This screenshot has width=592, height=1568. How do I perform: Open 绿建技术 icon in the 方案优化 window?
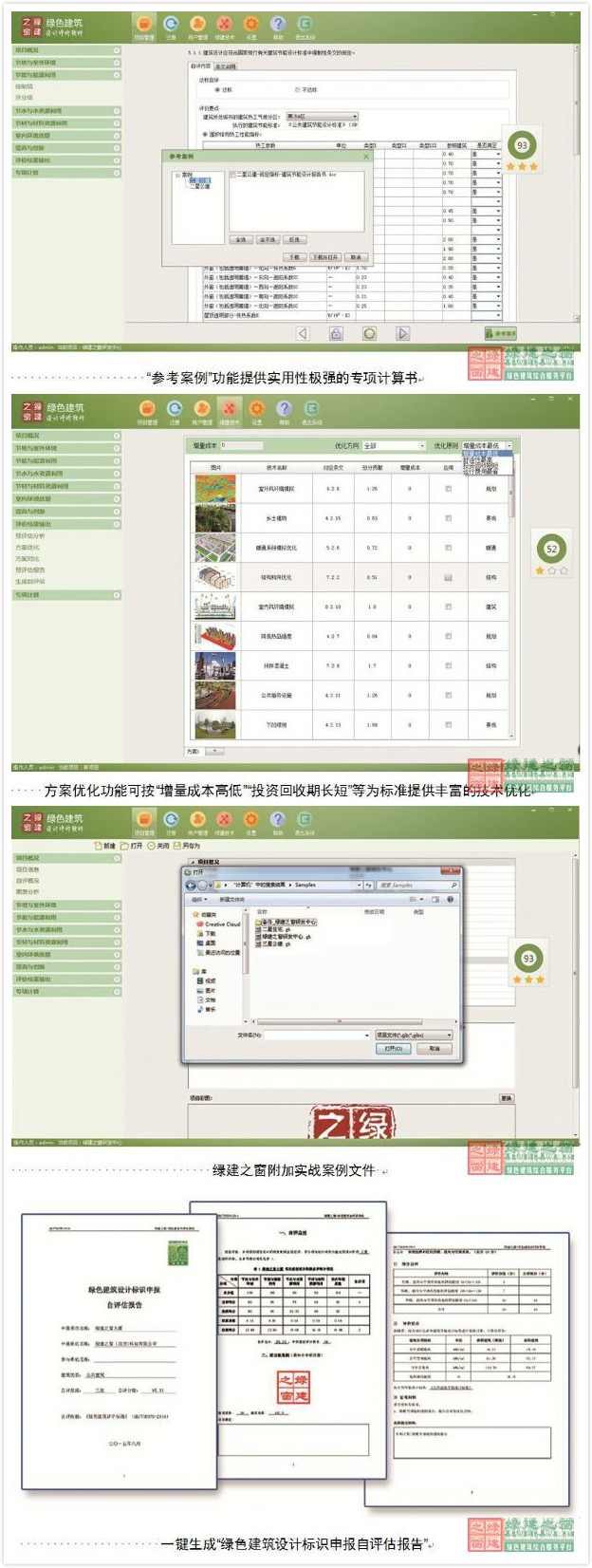(229, 412)
